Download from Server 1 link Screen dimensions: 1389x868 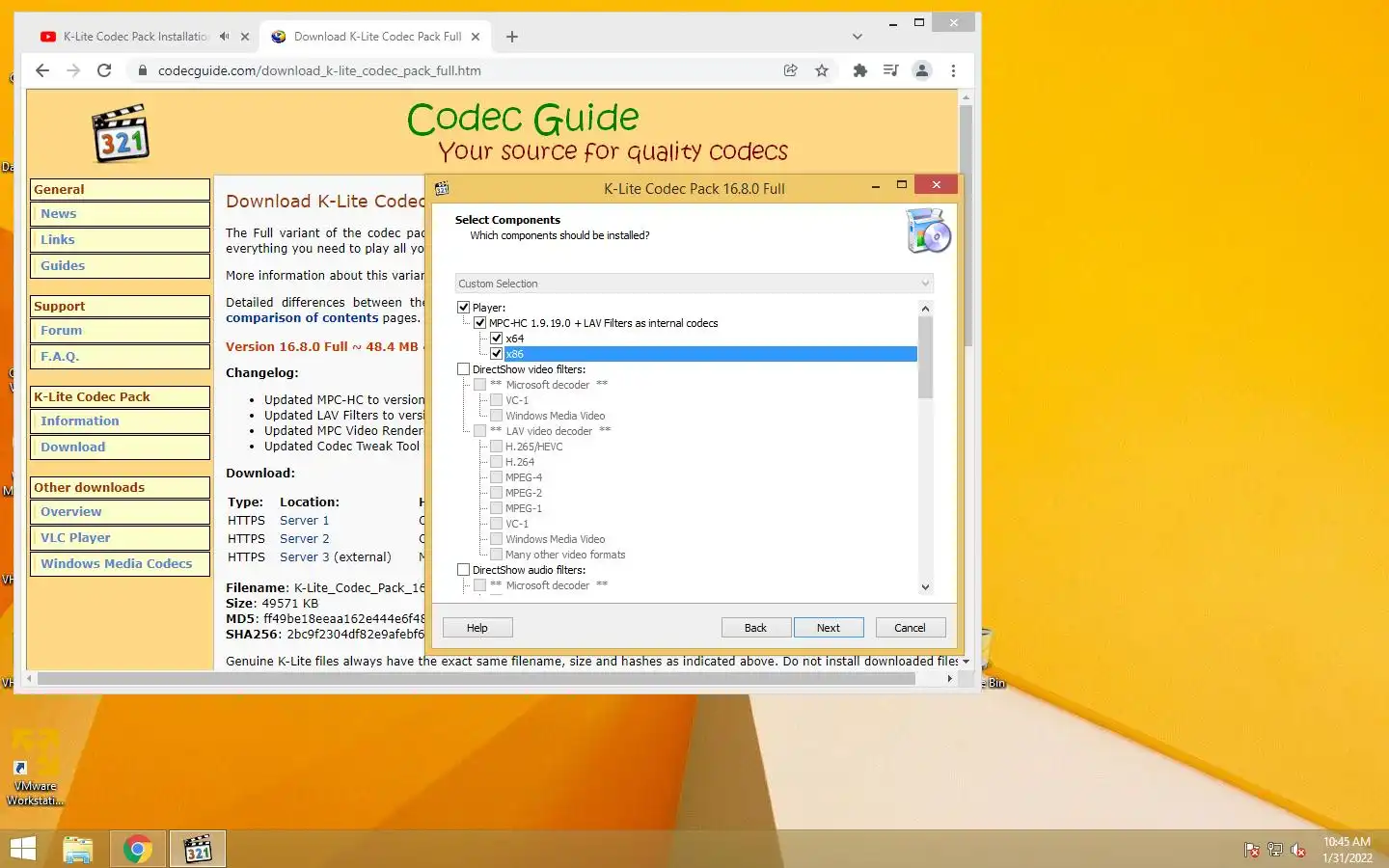[305, 521]
